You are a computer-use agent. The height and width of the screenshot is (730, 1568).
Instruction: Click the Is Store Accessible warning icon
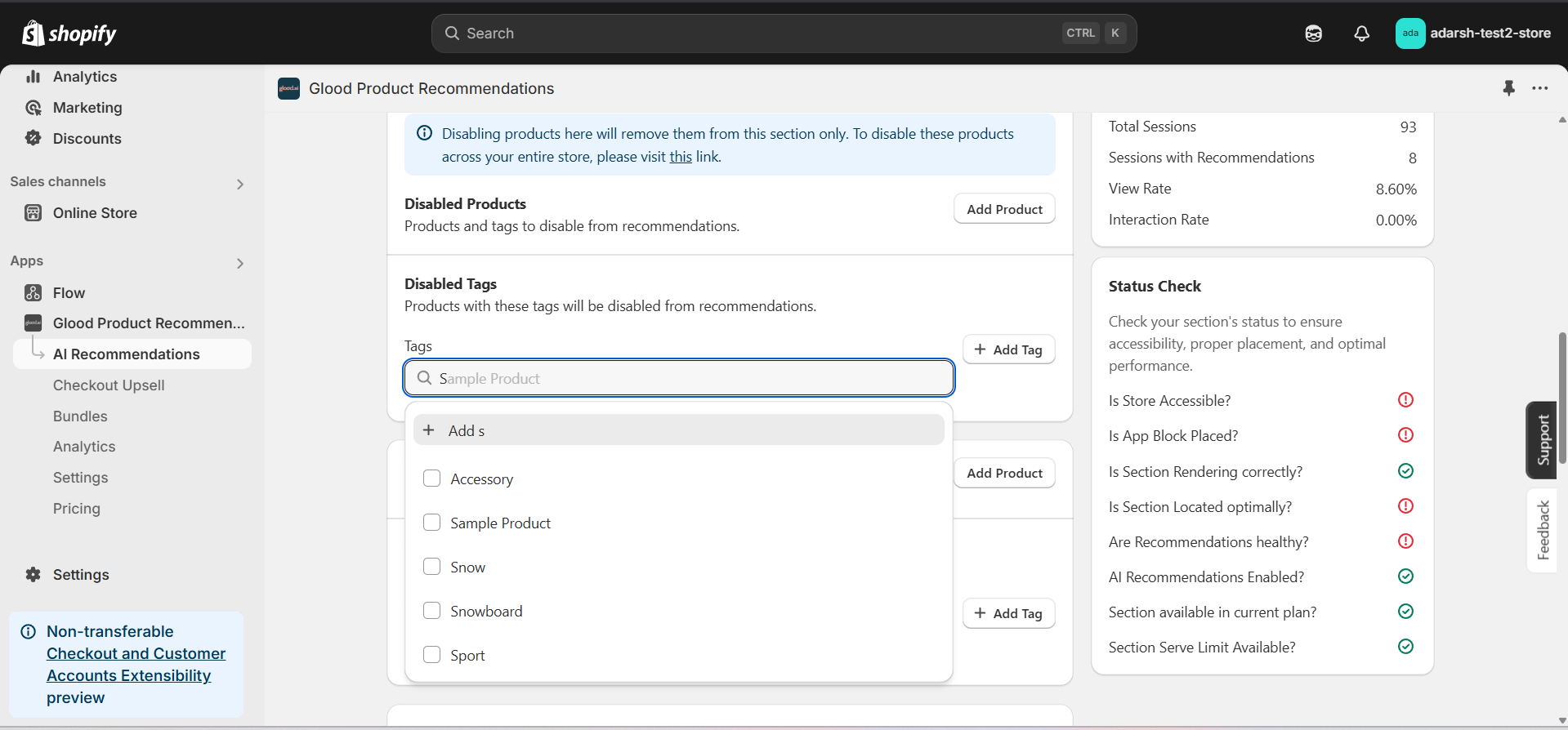1405,400
